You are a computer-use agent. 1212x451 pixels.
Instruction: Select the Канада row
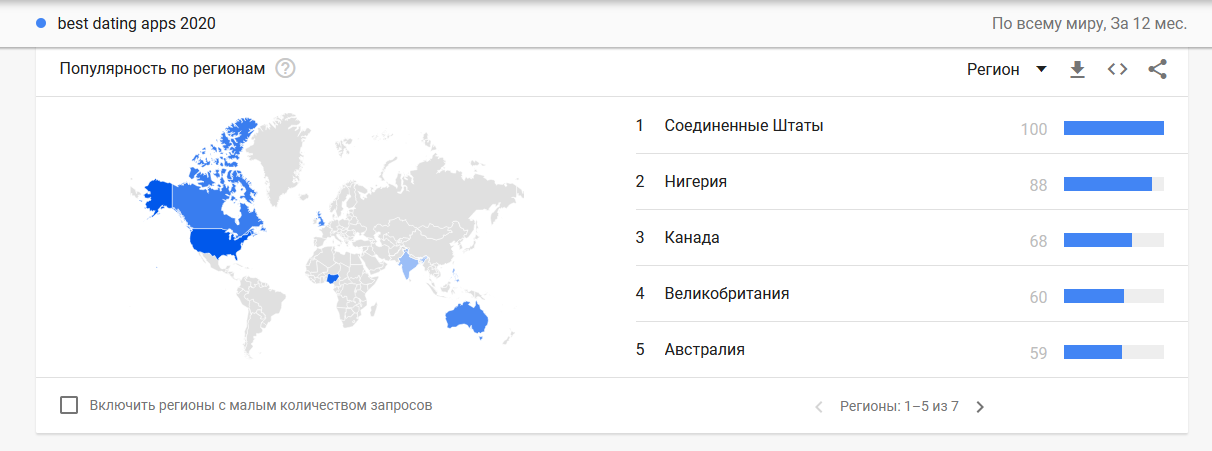[x=900, y=238]
